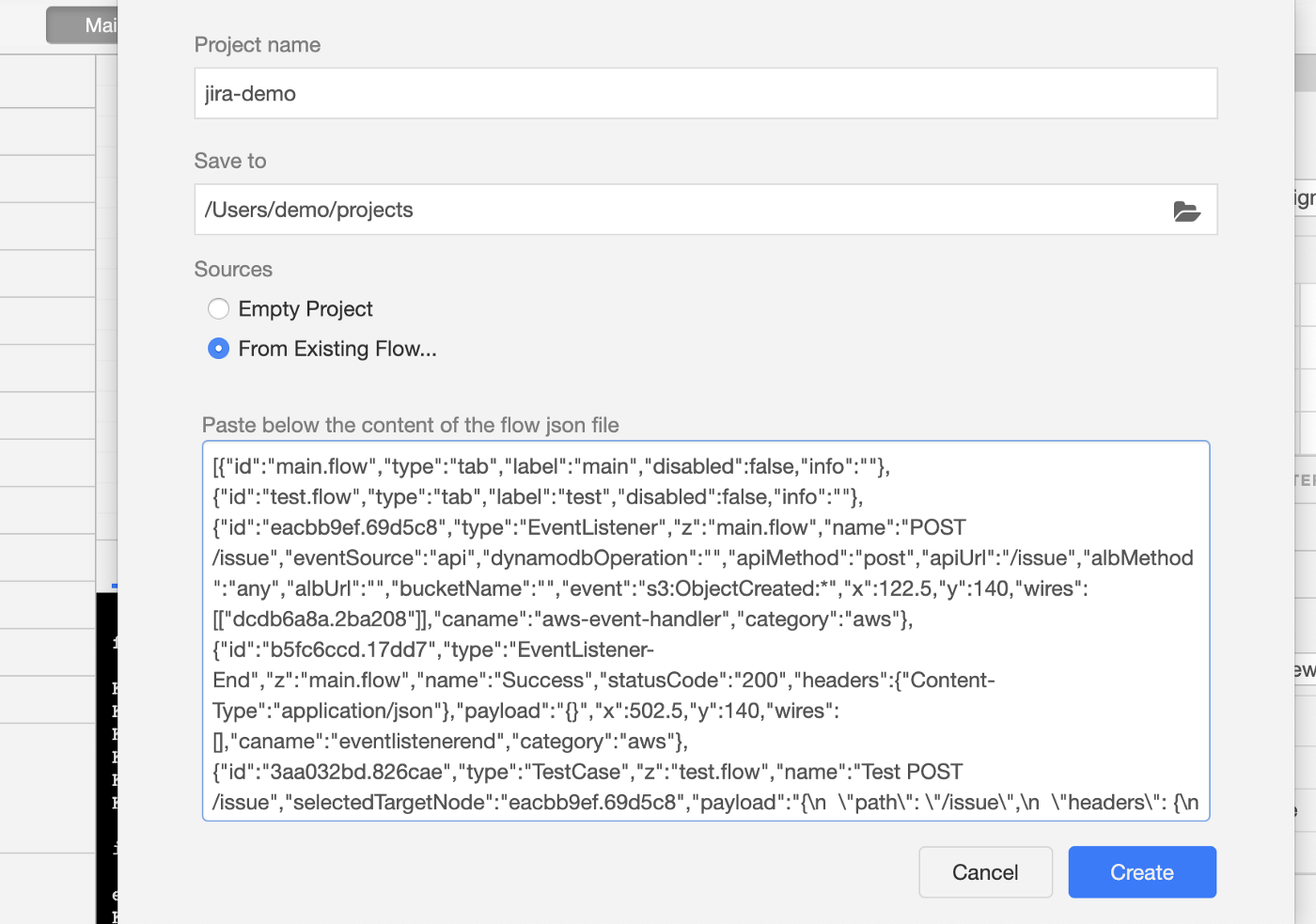Click the /Users/demo/projects path text
The image size is (1316, 924).
click(x=309, y=211)
